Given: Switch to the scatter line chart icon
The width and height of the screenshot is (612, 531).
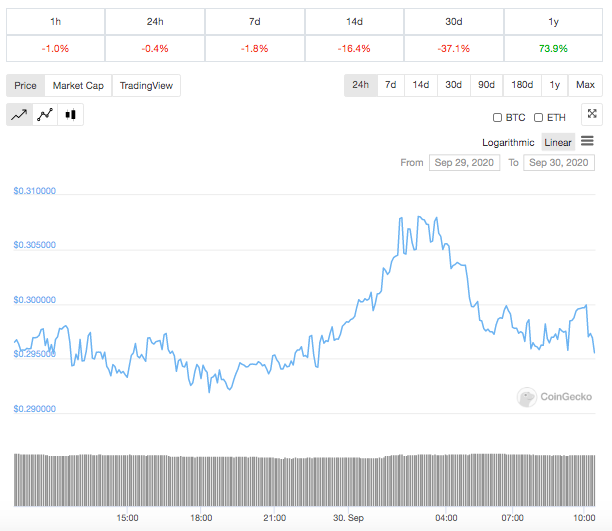Looking at the screenshot, I should 45,115.
